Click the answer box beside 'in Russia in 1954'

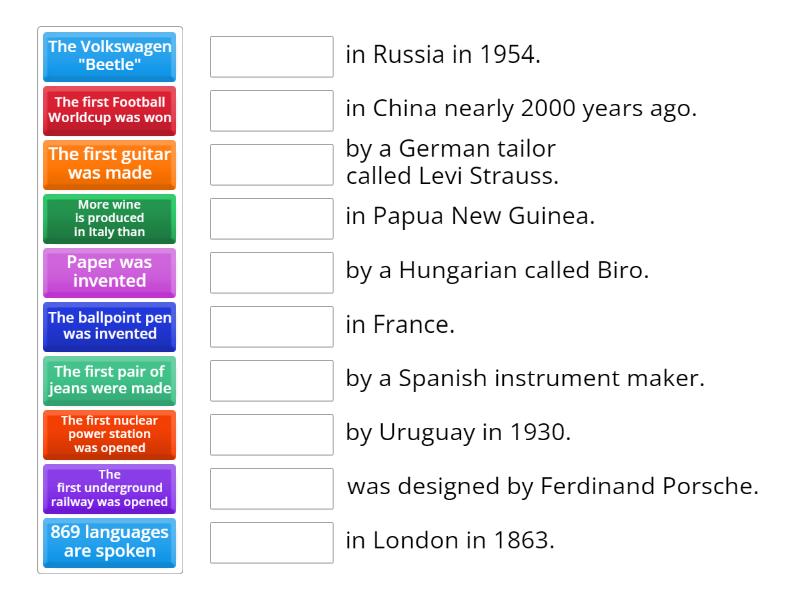(x=270, y=57)
